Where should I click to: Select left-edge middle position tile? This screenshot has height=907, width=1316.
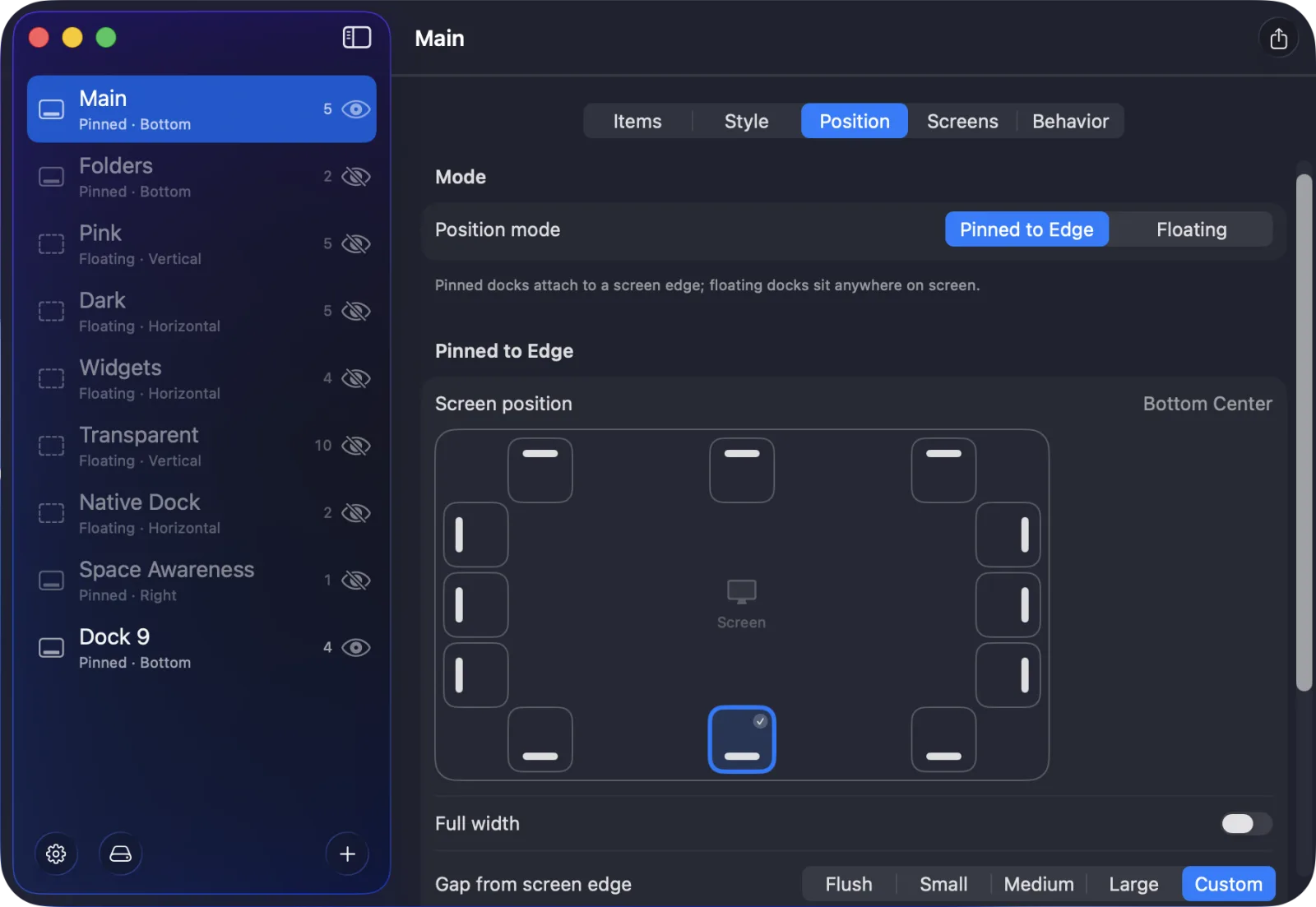pyautogui.click(x=476, y=605)
